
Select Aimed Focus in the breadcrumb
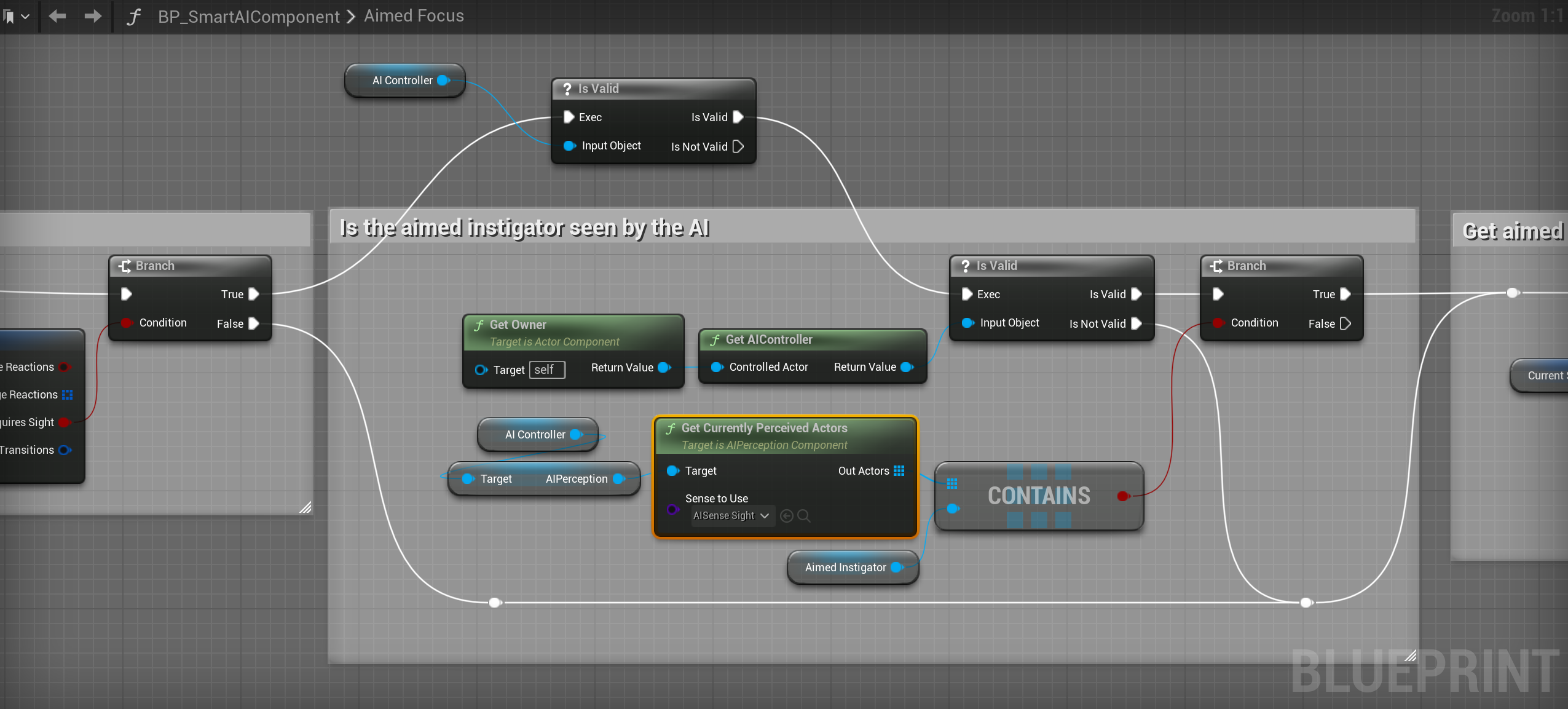[412, 16]
